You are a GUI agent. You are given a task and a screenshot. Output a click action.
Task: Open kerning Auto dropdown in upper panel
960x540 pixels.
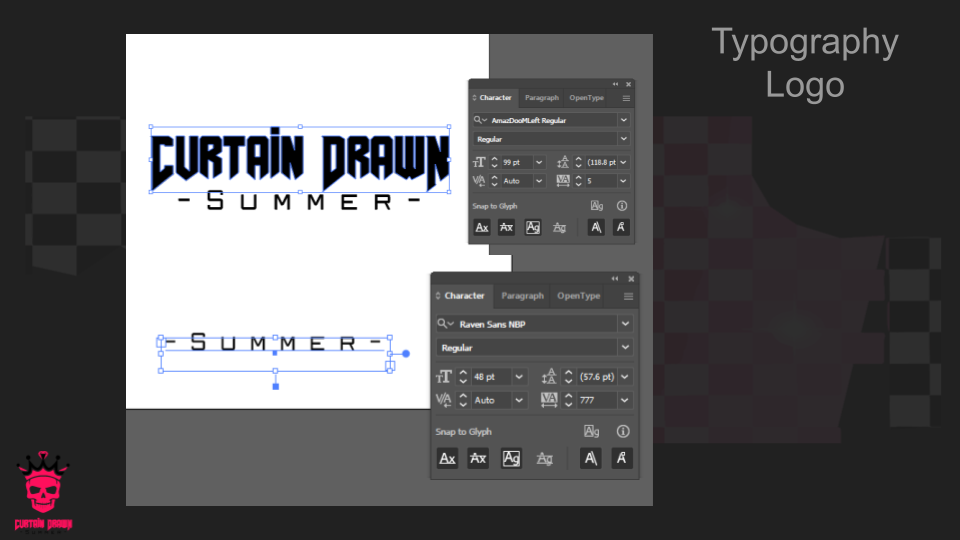coord(539,181)
